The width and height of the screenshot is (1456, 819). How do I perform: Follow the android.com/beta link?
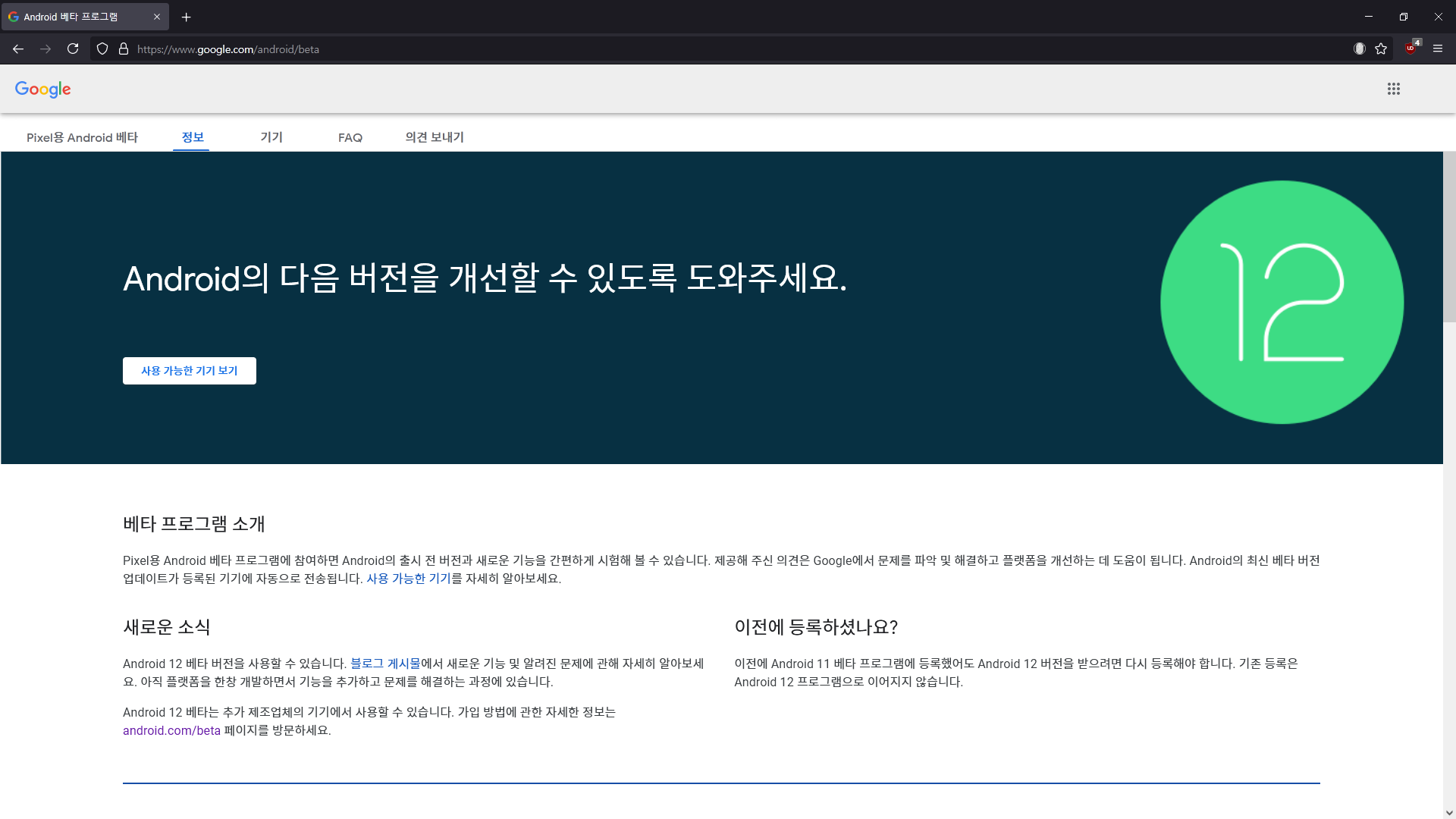point(171,730)
